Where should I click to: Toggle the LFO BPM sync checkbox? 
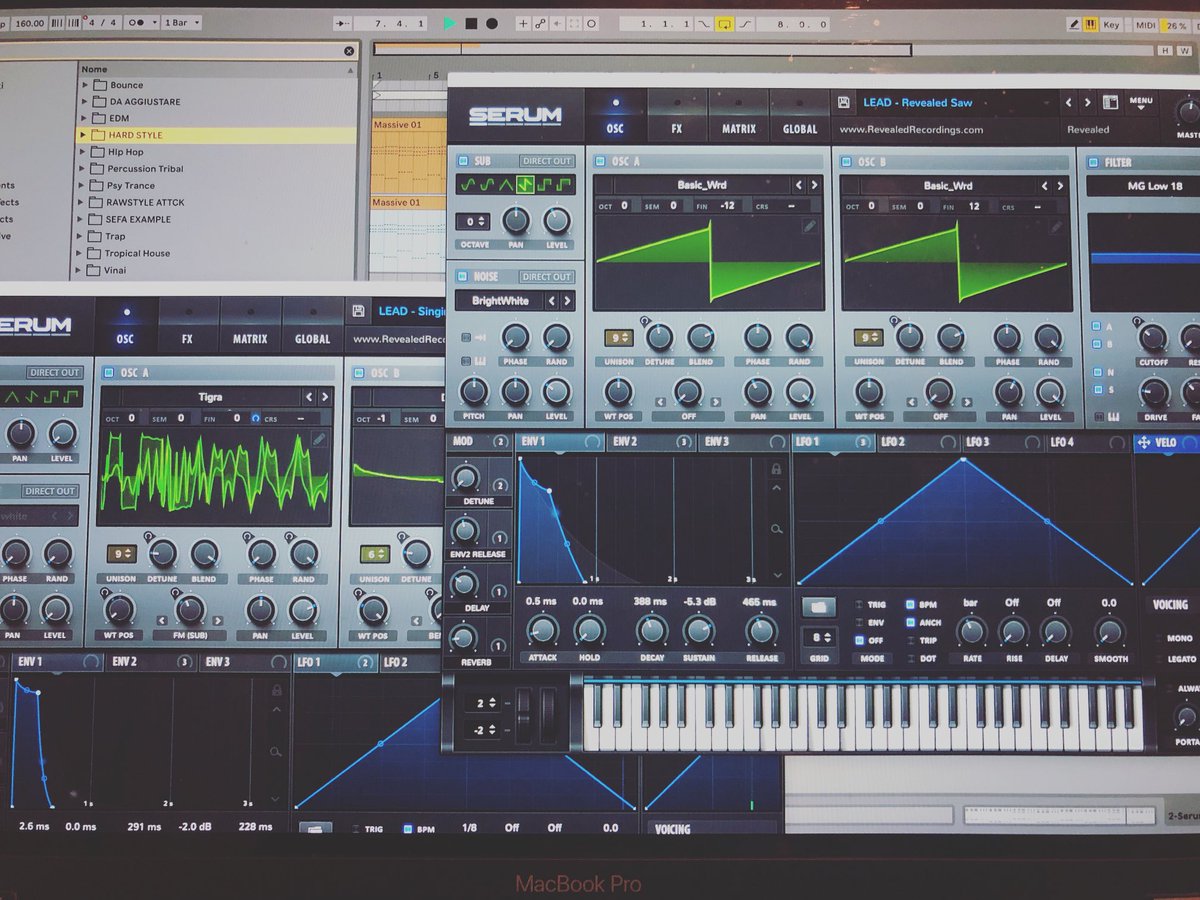pos(910,605)
